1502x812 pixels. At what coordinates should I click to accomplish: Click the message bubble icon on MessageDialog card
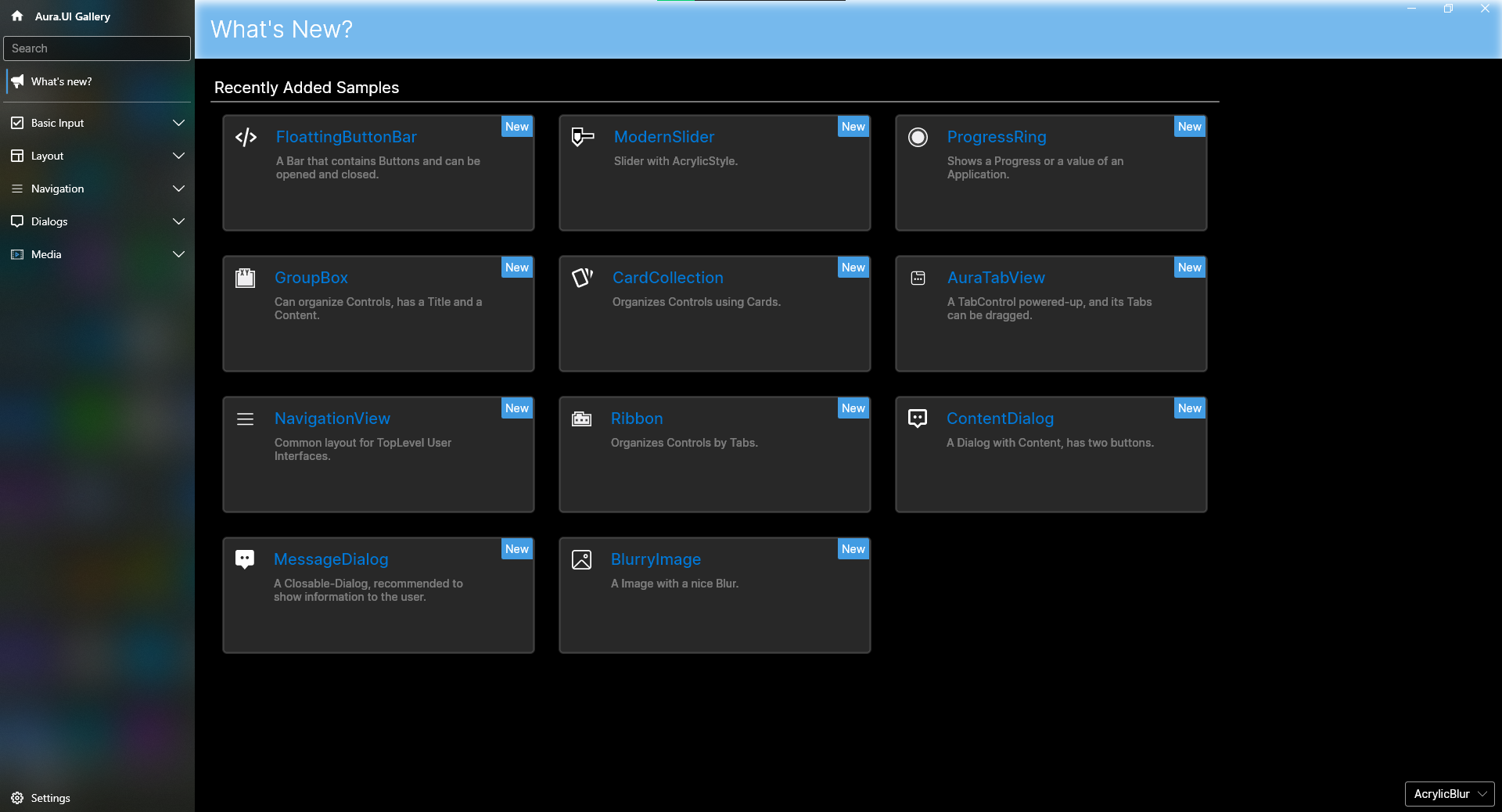point(245,559)
